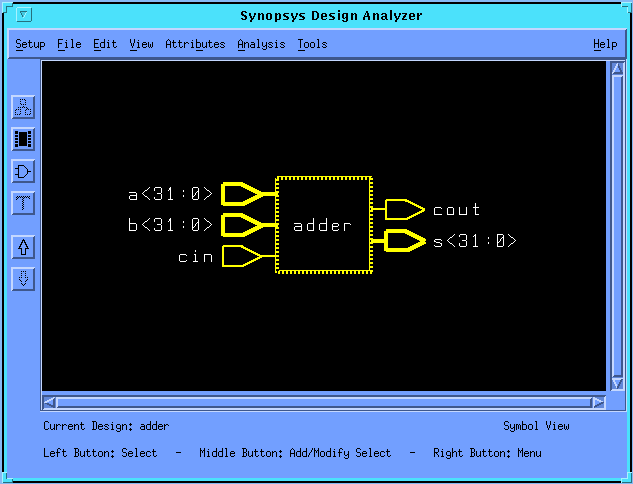Click the Synopsys Design Analyzer title bar
The height and width of the screenshot is (484, 633).
point(331,15)
